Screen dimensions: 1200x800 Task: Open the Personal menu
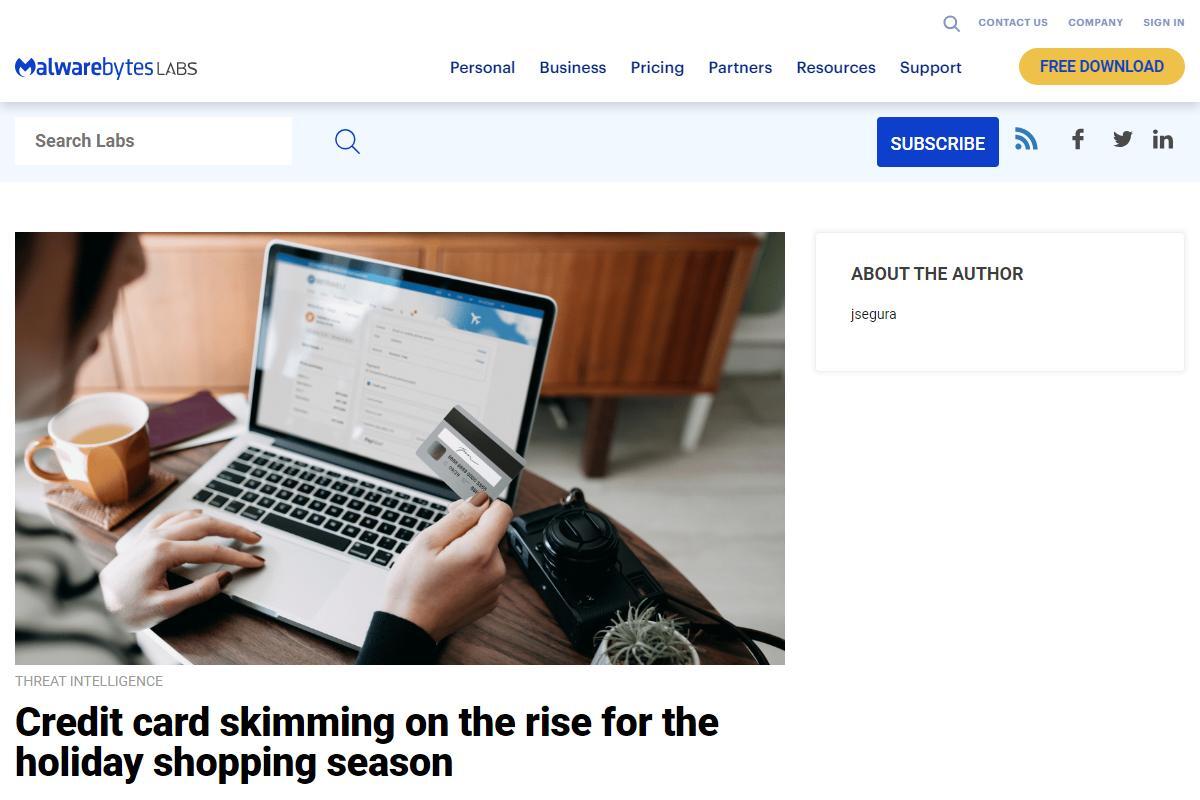coord(482,67)
